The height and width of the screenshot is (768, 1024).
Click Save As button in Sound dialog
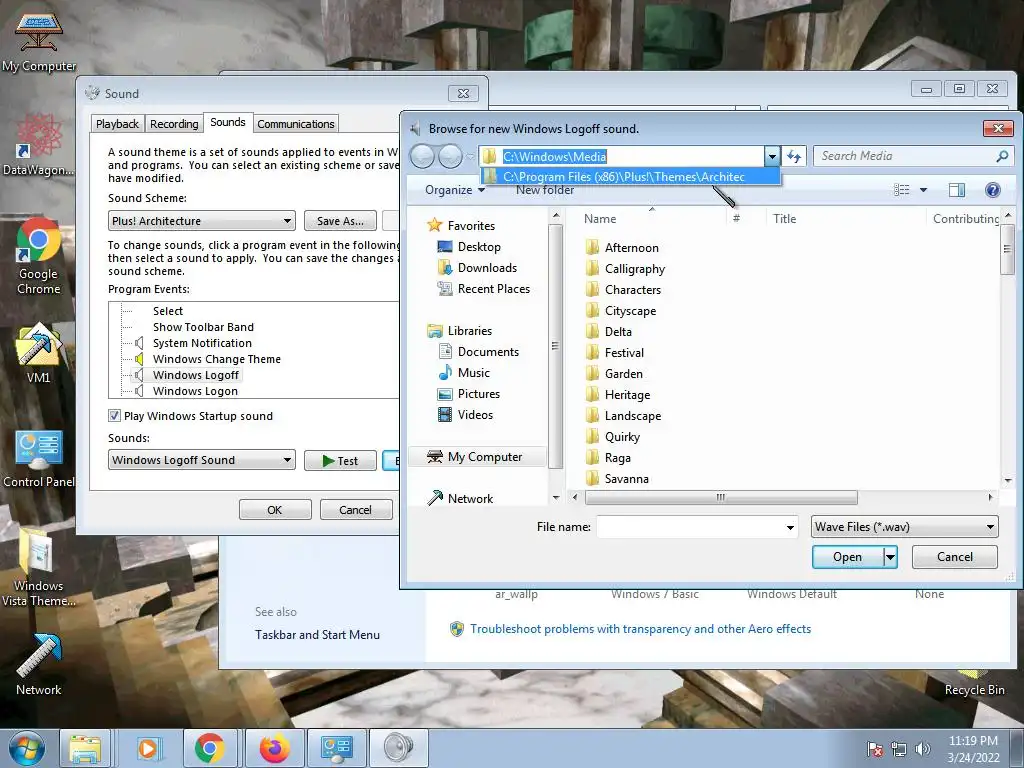click(340, 221)
